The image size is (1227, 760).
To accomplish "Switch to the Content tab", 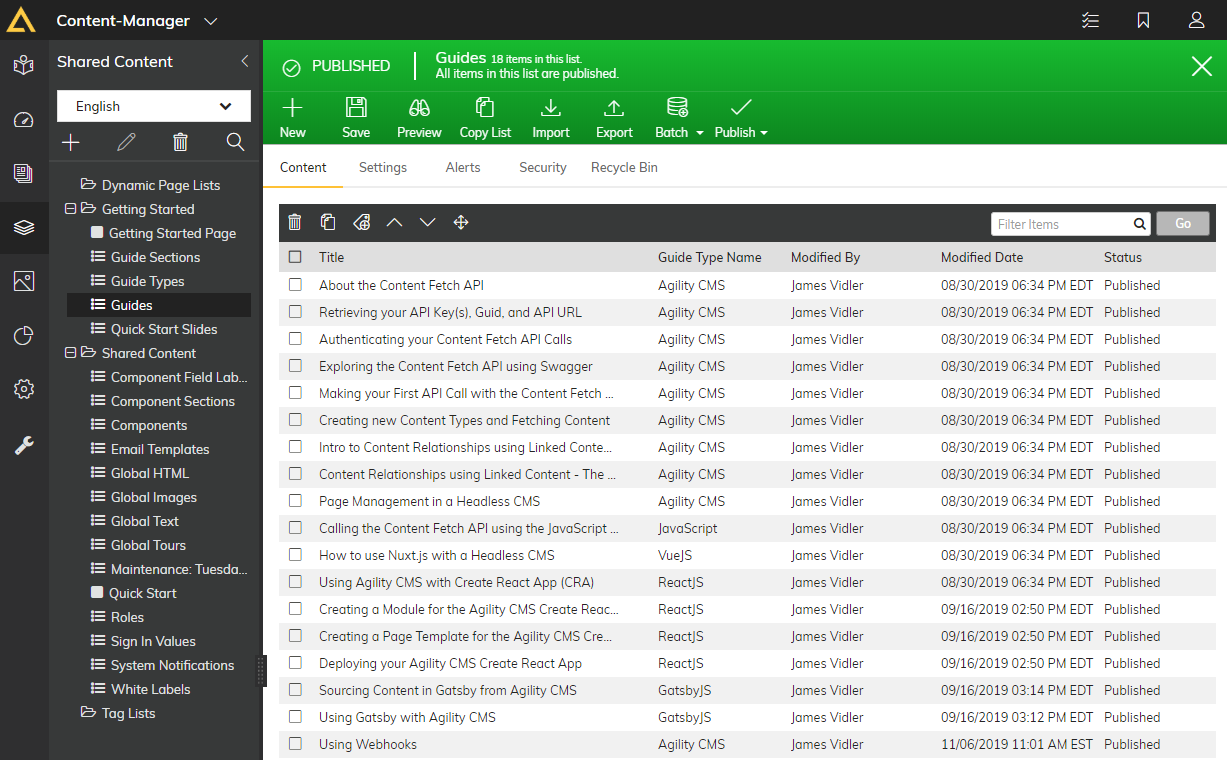I will coord(303,167).
